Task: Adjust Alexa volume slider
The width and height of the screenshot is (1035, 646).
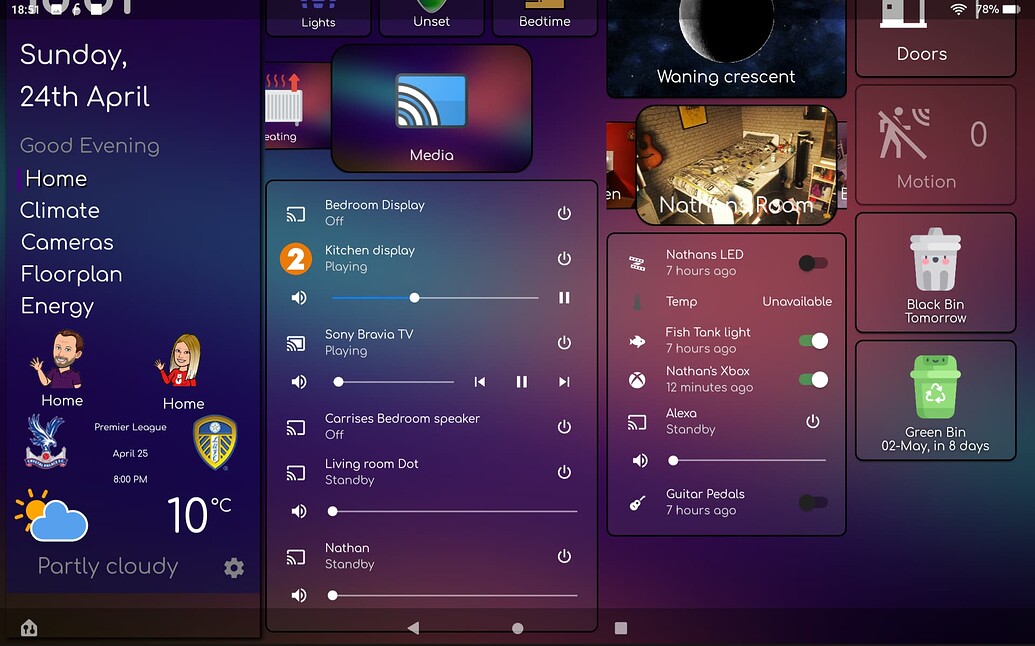Action: [x=748, y=460]
